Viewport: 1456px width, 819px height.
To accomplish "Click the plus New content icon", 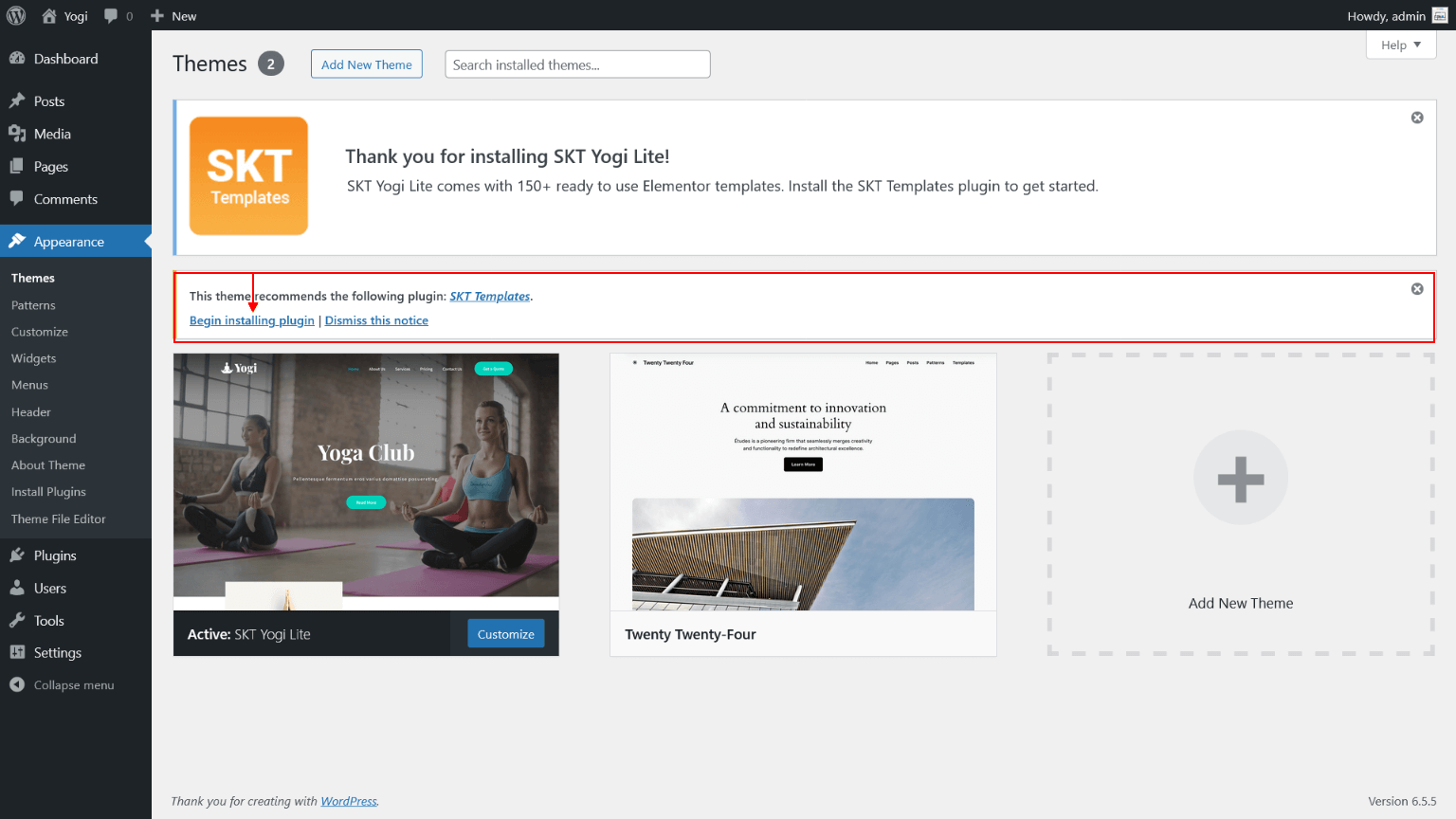I will (x=157, y=16).
